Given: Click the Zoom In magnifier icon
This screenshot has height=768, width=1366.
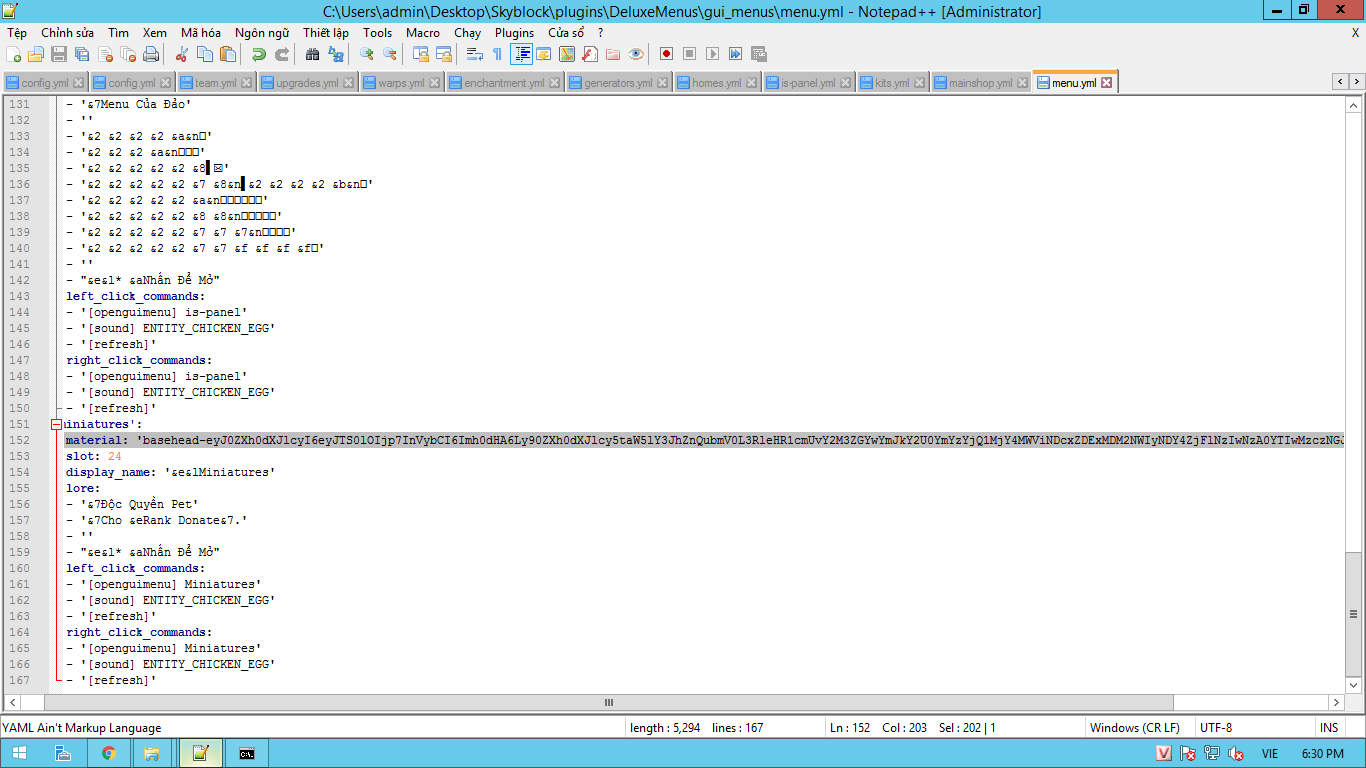Looking at the screenshot, I should (367, 54).
